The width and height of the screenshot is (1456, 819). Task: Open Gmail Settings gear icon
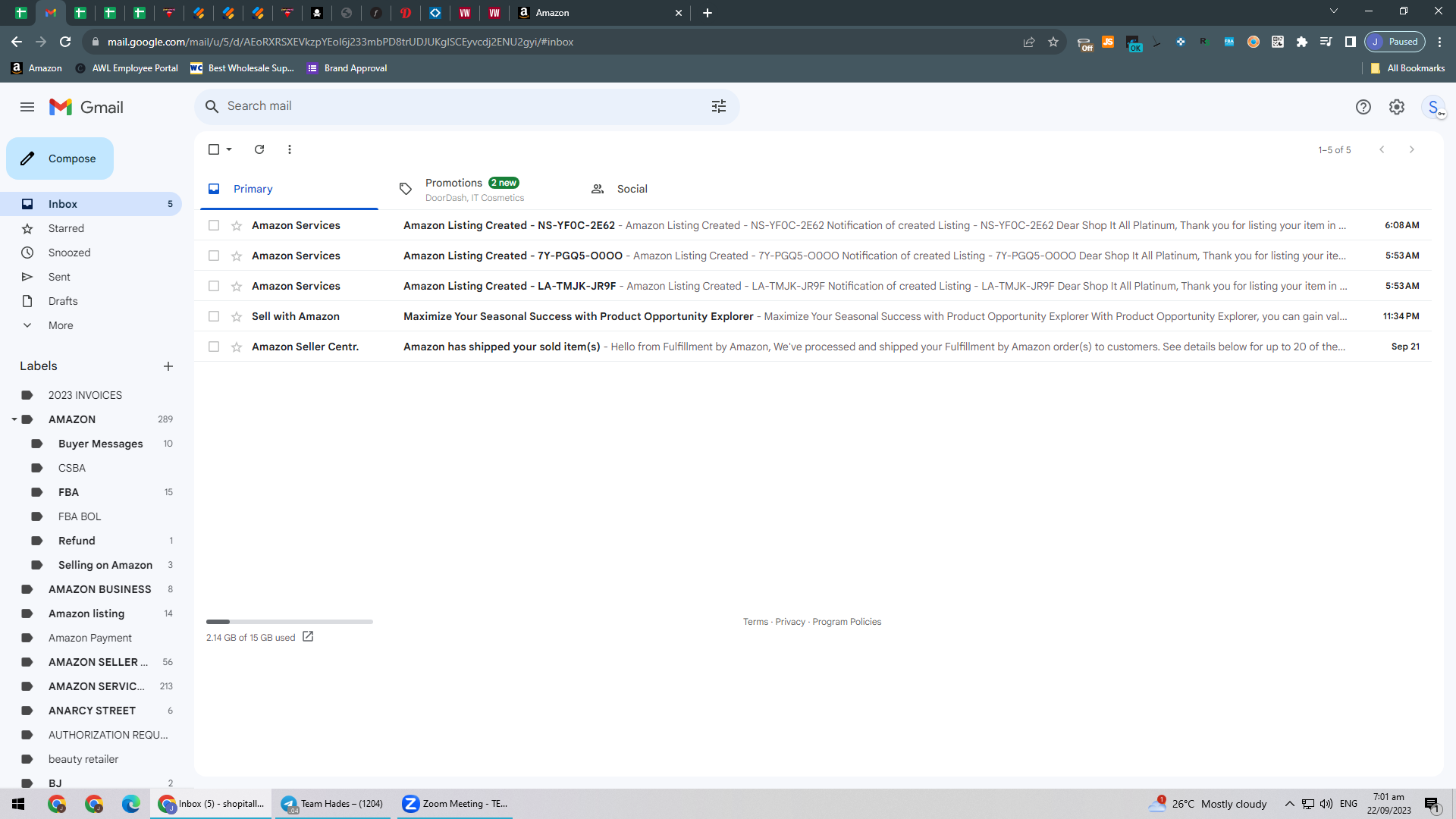point(1397,107)
